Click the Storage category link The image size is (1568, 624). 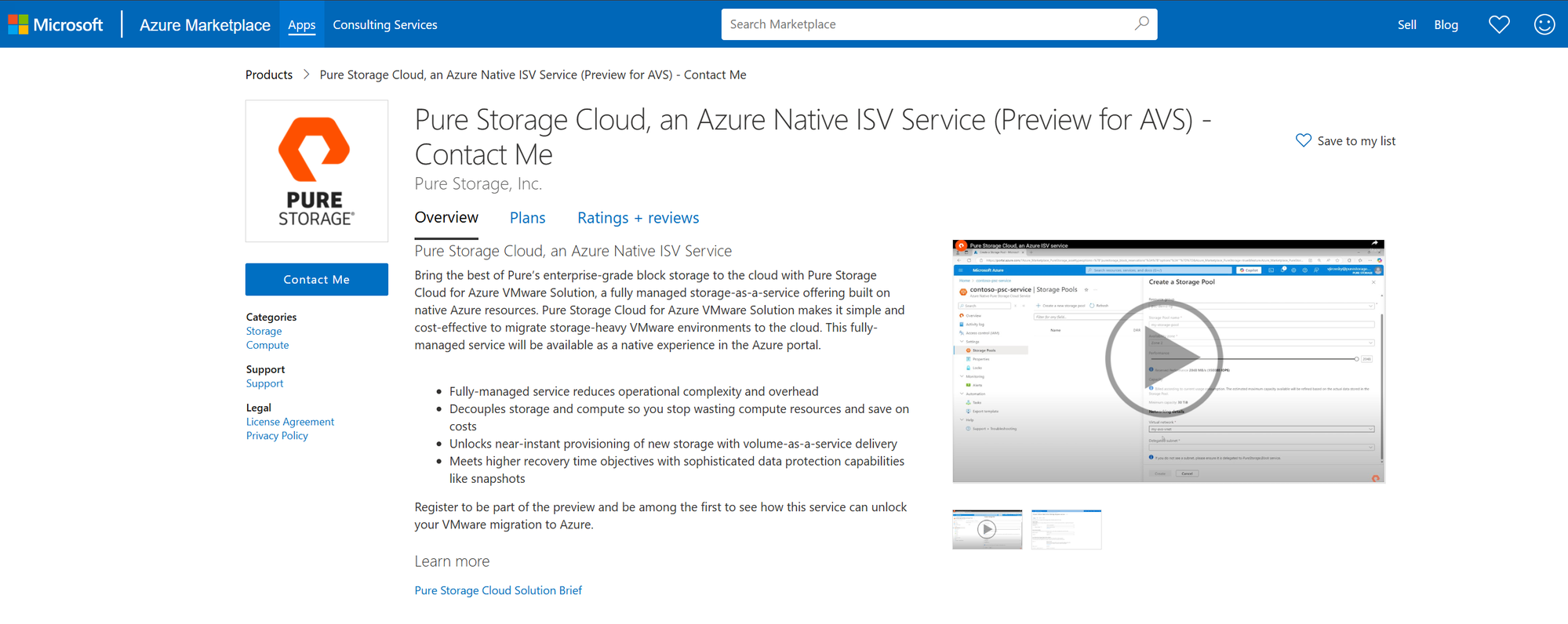pyautogui.click(x=264, y=331)
